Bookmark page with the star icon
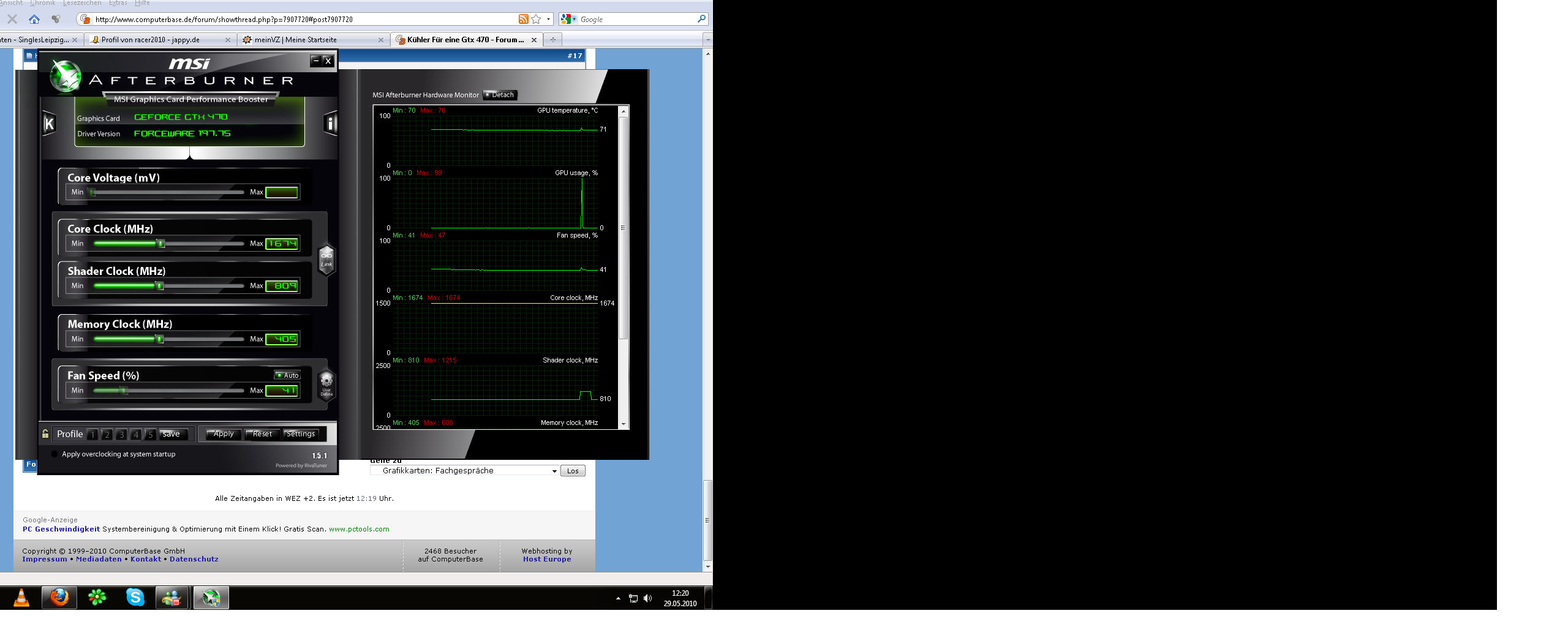Image resolution: width=1568 pixels, height=627 pixels. pyautogui.click(x=536, y=19)
